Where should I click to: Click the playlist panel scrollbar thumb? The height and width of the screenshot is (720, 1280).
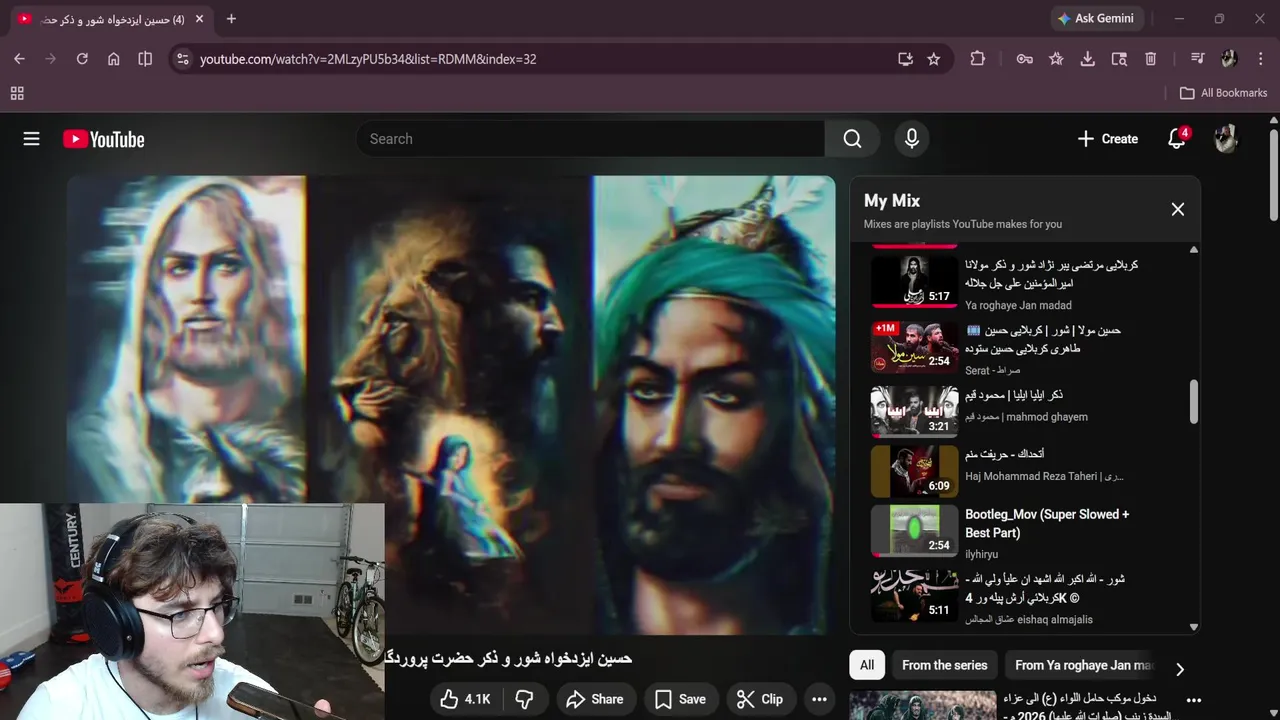tap(1193, 401)
